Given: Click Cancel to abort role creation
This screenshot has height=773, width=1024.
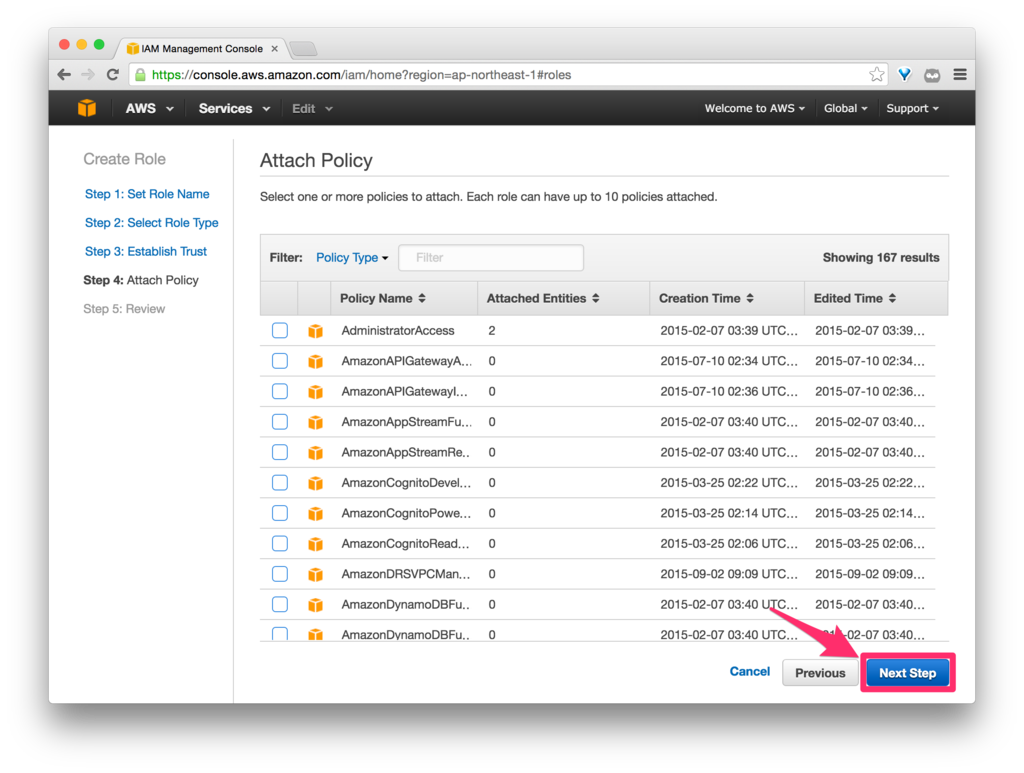Looking at the screenshot, I should pos(750,671).
